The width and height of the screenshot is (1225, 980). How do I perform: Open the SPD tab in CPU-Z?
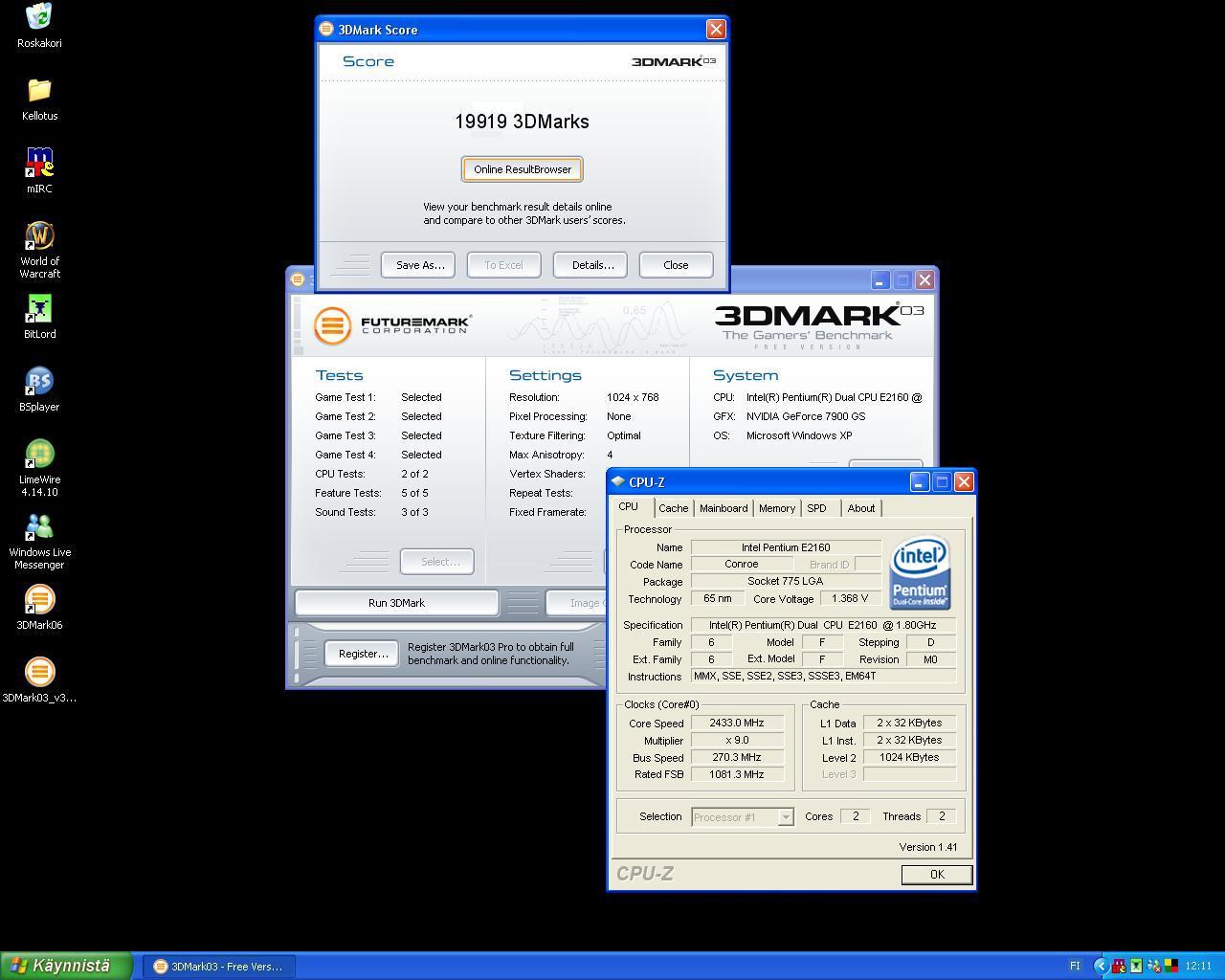[816, 508]
